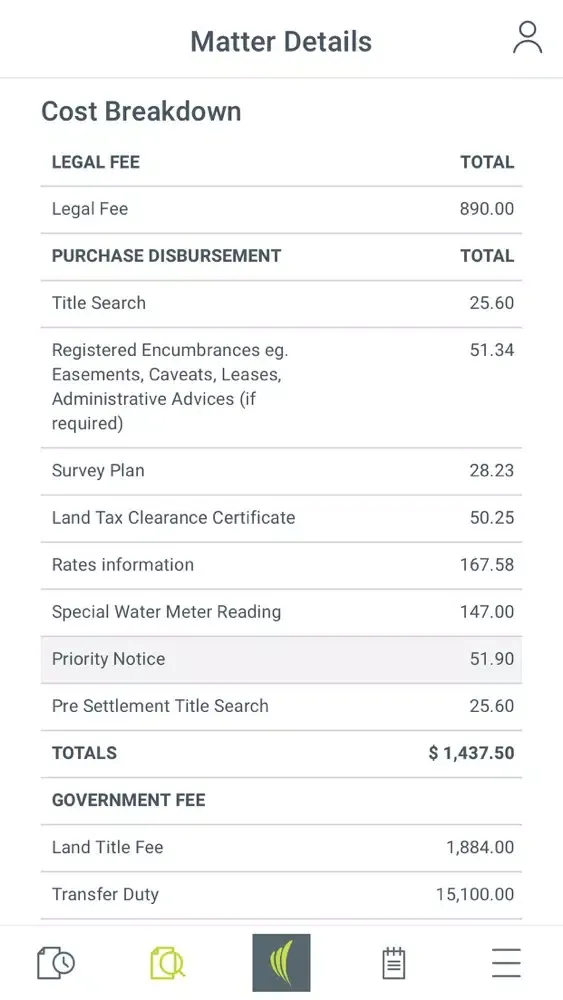The width and height of the screenshot is (563, 1000).
Task: Tap the center green leaf logo
Action: [x=281, y=962]
